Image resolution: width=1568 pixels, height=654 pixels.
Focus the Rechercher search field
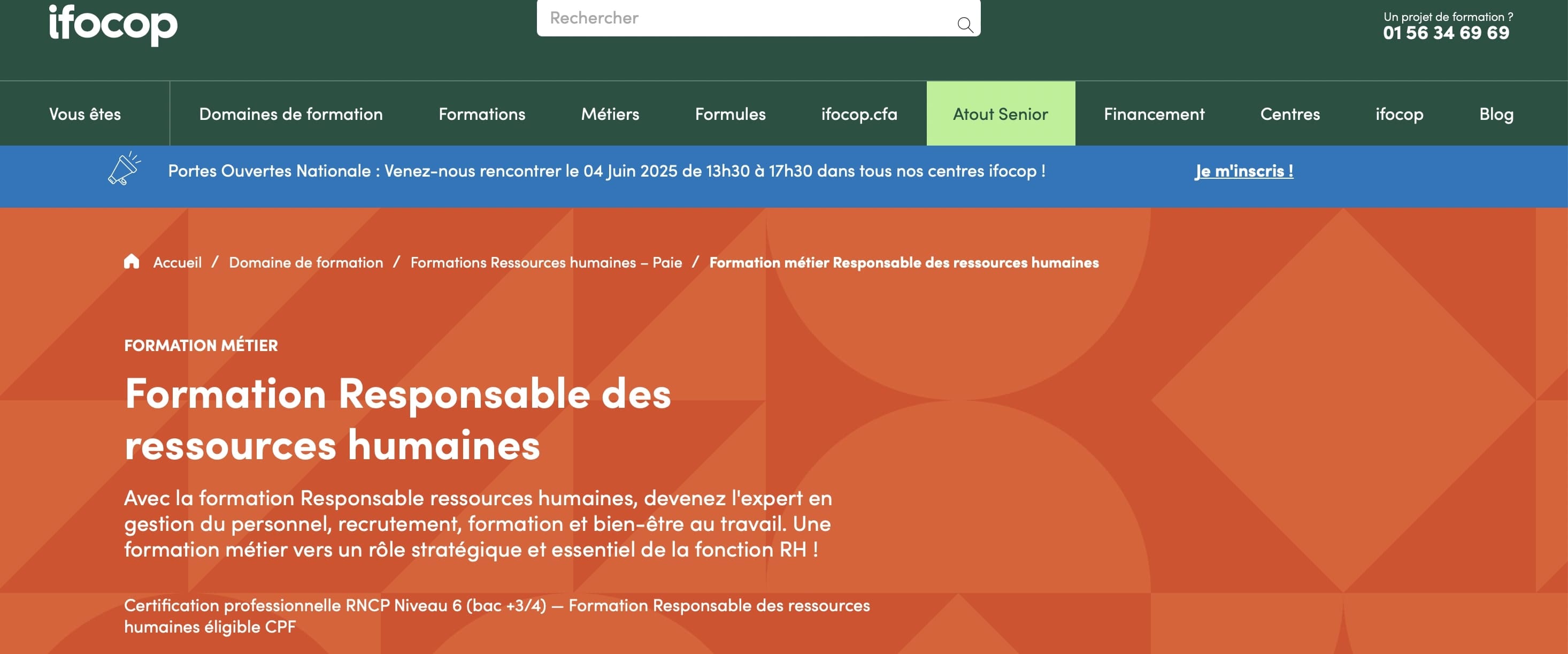[x=758, y=18]
